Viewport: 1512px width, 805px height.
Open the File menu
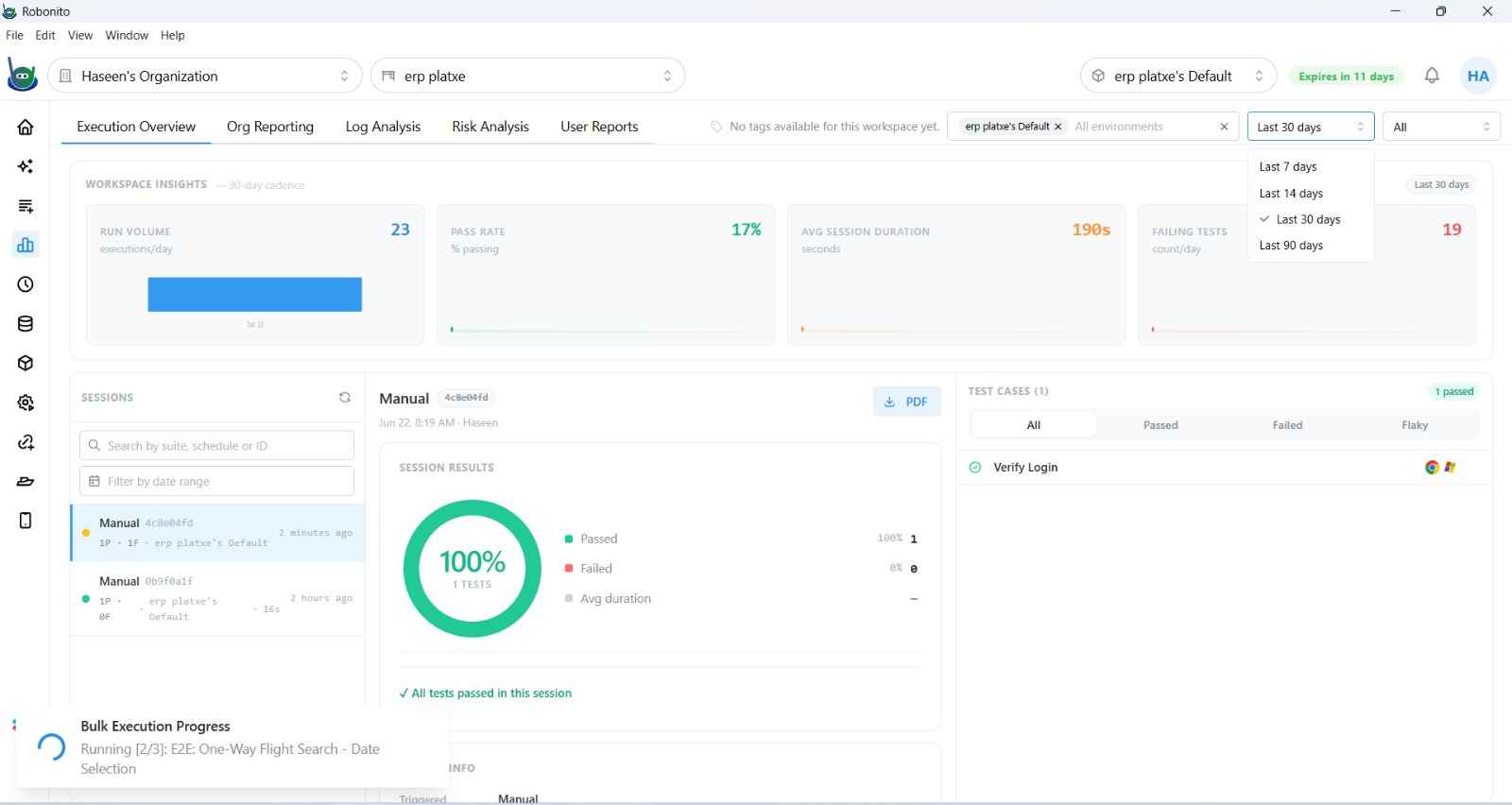point(14,35)
